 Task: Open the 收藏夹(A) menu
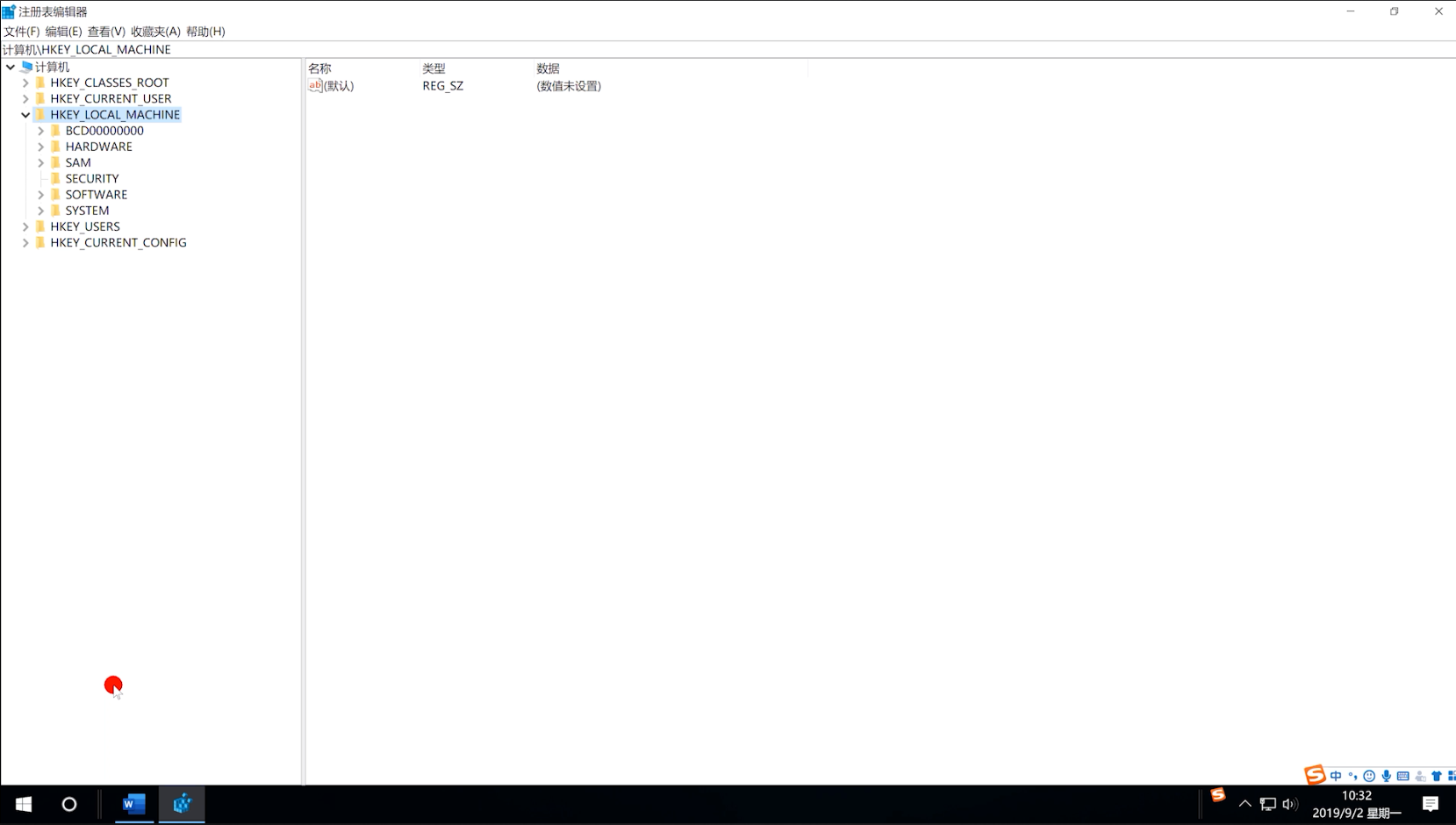pyautogui.click(x=155, y=32)
